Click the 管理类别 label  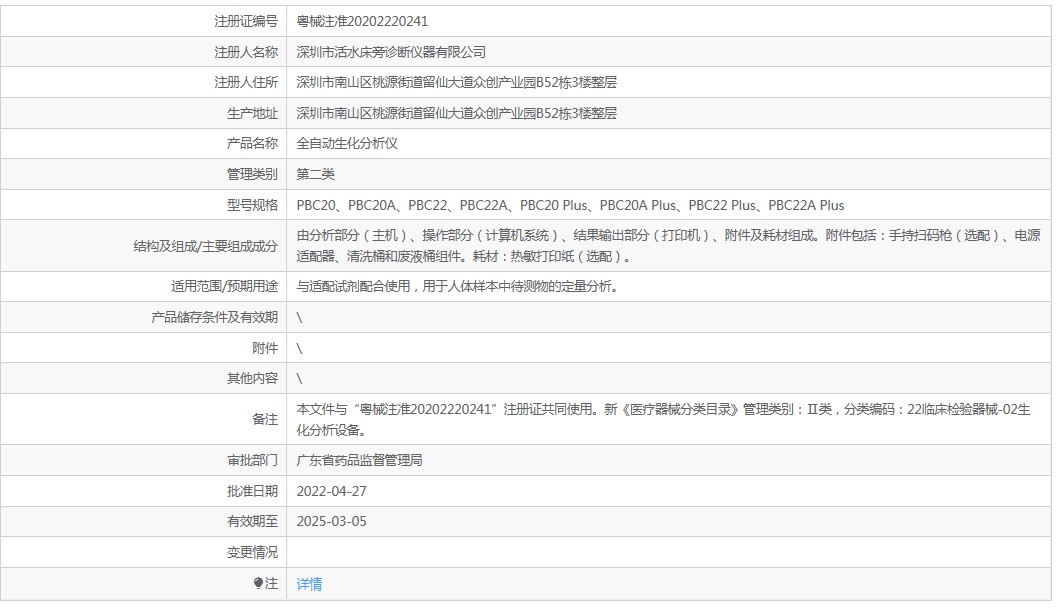[x=253, y=174]
